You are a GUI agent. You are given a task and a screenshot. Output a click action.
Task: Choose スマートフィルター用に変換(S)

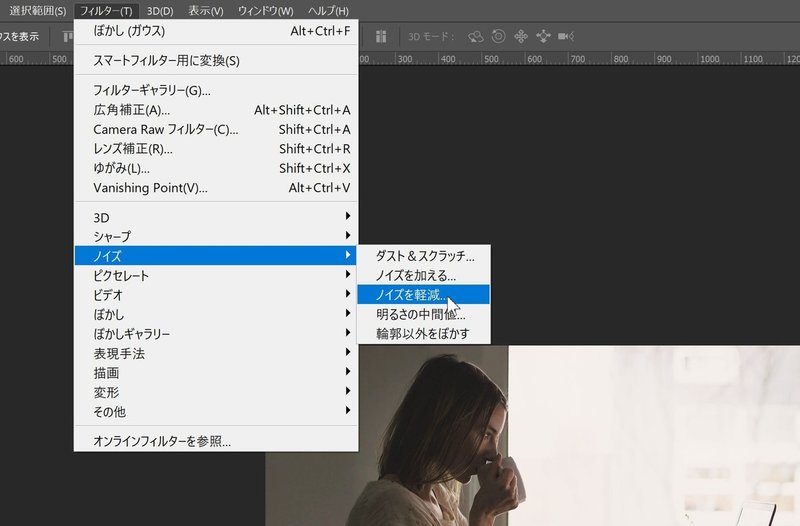pos(216,61)
